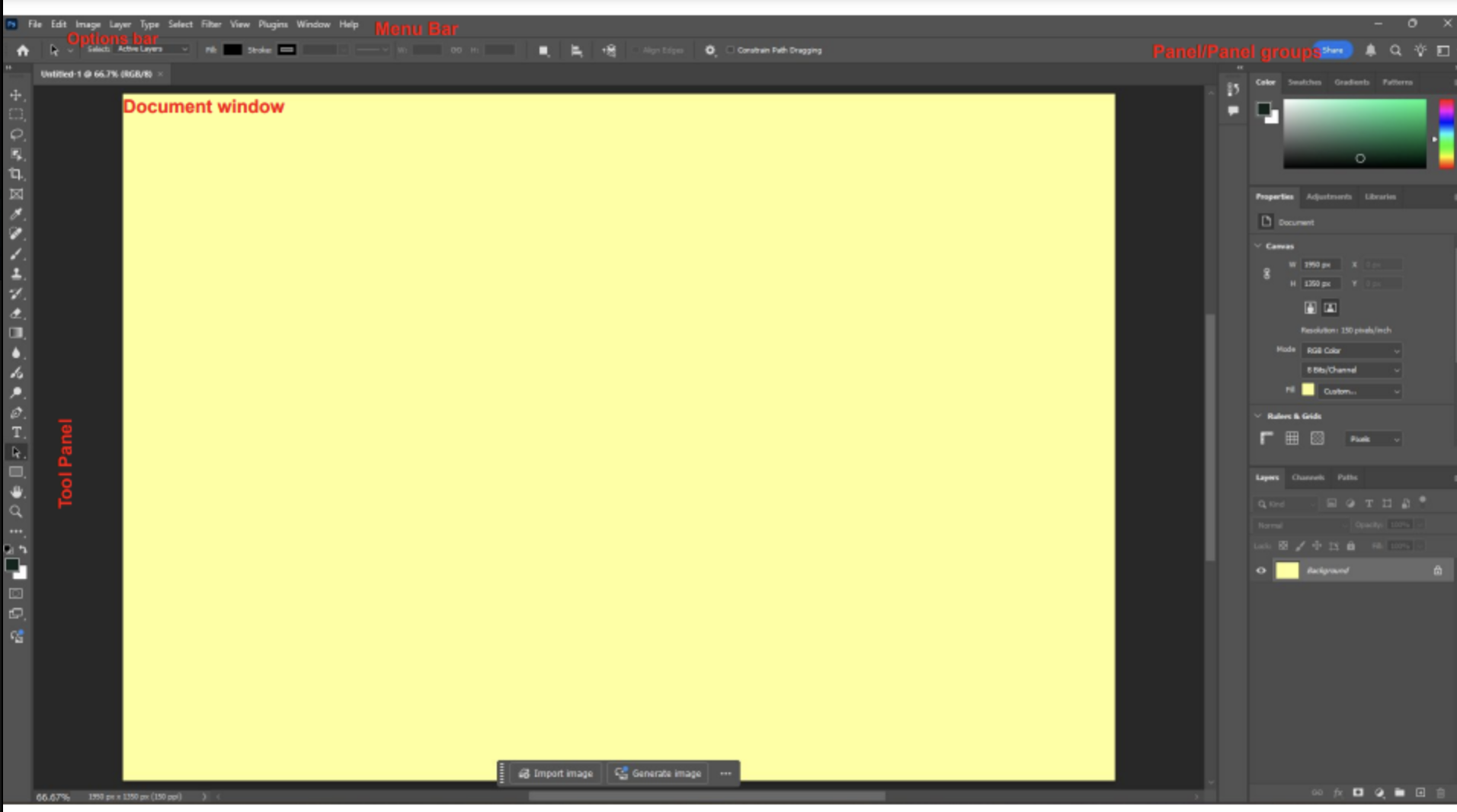Select the Crop tool
The height and width of the screenshot is (812, 1457).
(x=16, y=174)
